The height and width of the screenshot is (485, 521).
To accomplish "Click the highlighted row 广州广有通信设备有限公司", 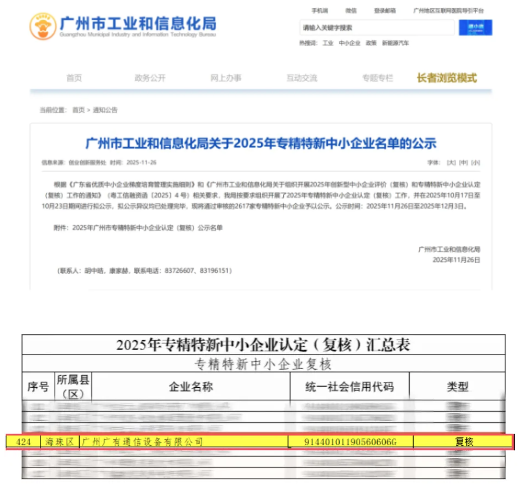I will tap(259, 442).
